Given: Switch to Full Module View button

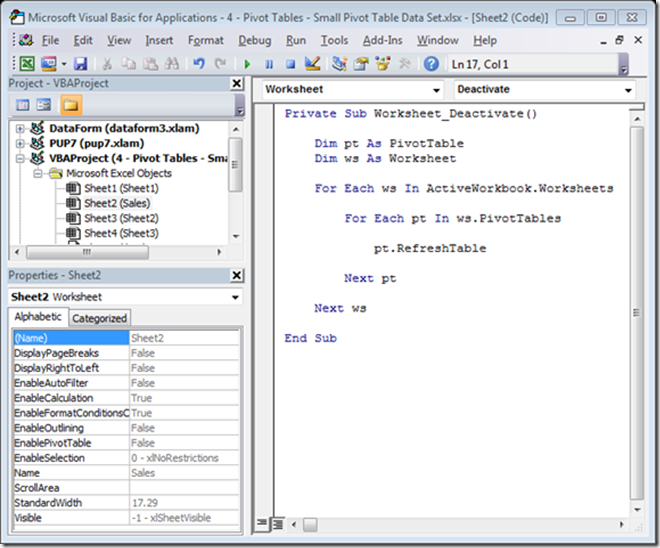Looking at the screenshot, I should 277,522.
